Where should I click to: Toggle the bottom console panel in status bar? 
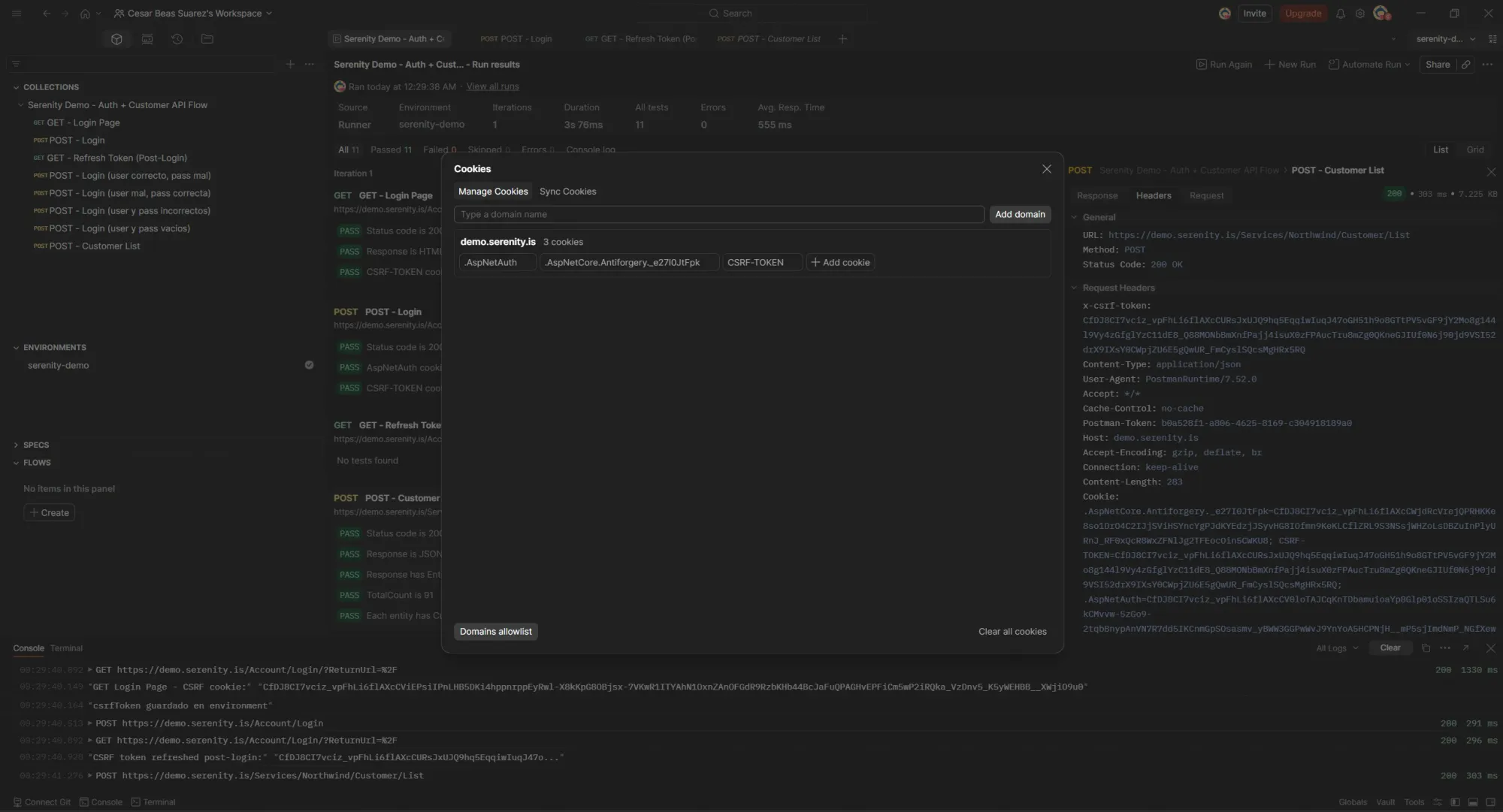[x=1472, y=802]
